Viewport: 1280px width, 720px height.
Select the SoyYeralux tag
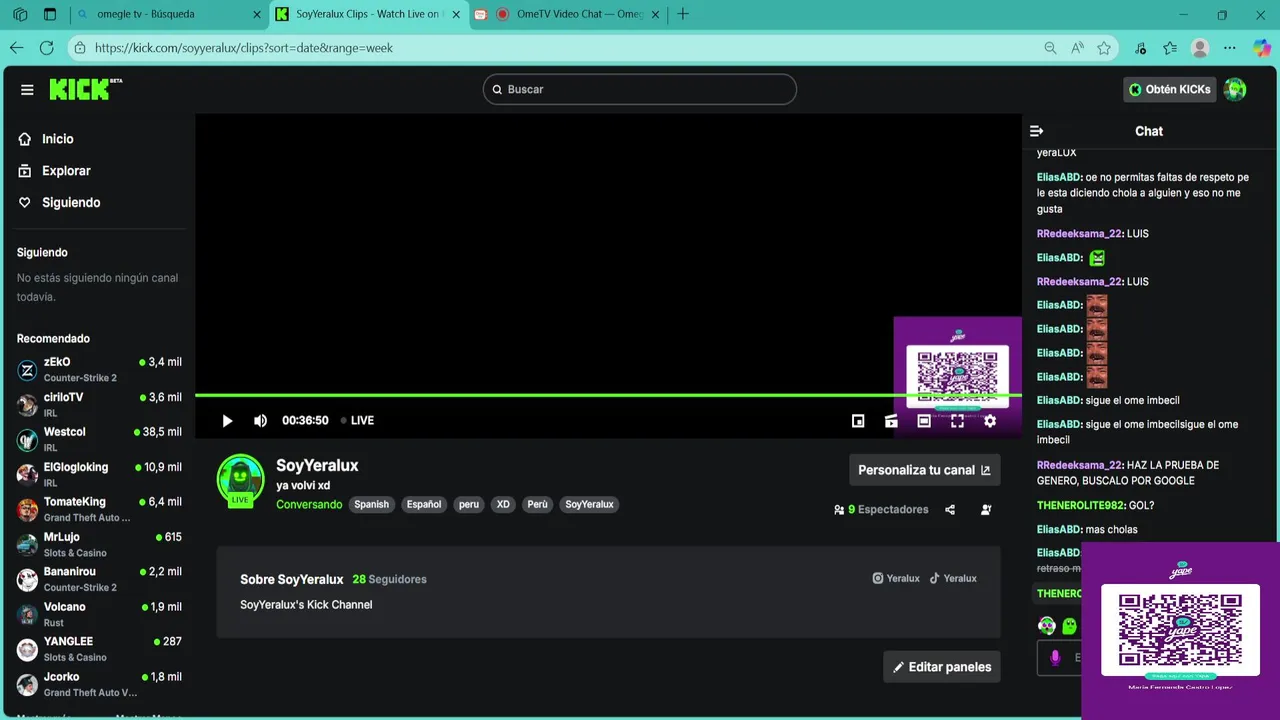pos(589,505)
